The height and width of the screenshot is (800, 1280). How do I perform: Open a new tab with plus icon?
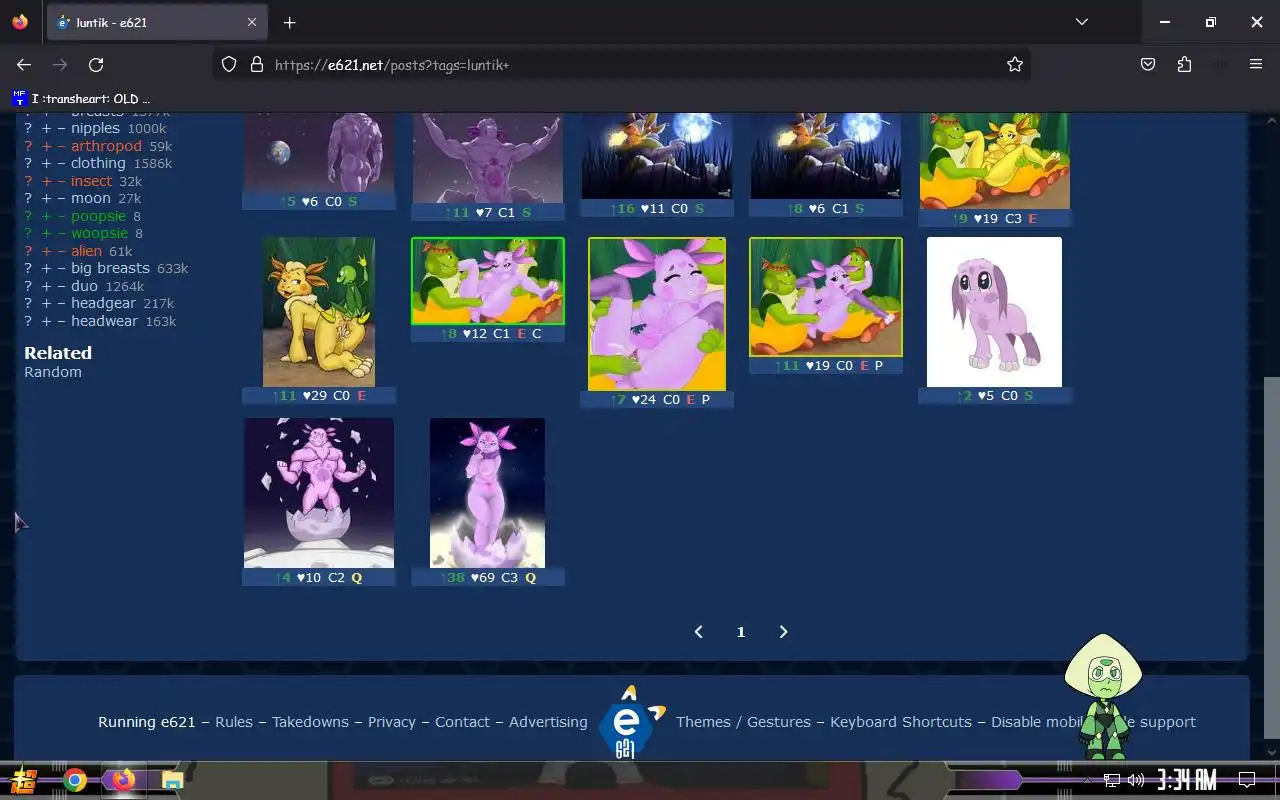coord(289,22)
